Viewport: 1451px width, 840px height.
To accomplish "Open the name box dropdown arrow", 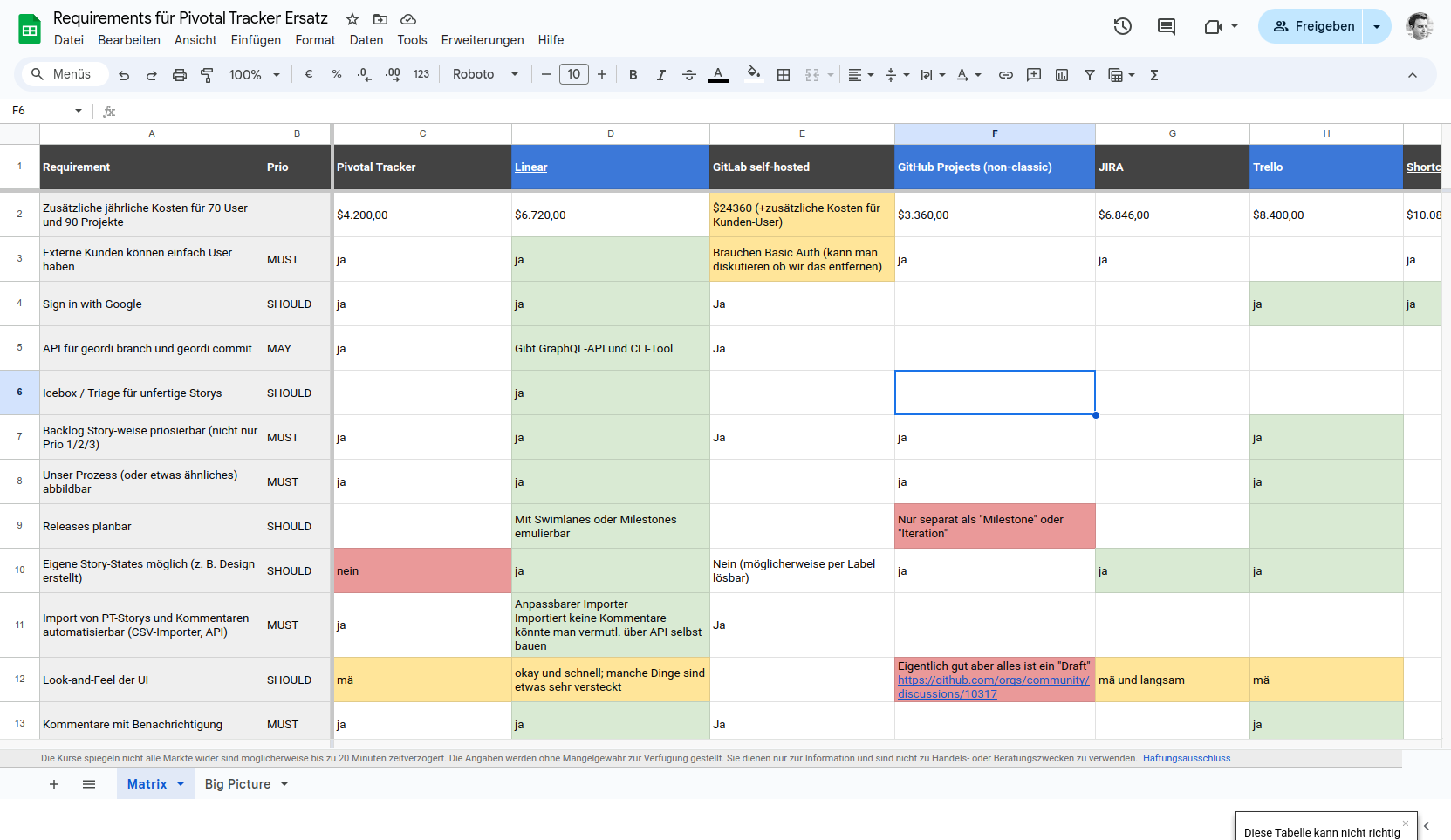I will click(x=79, y=111).
